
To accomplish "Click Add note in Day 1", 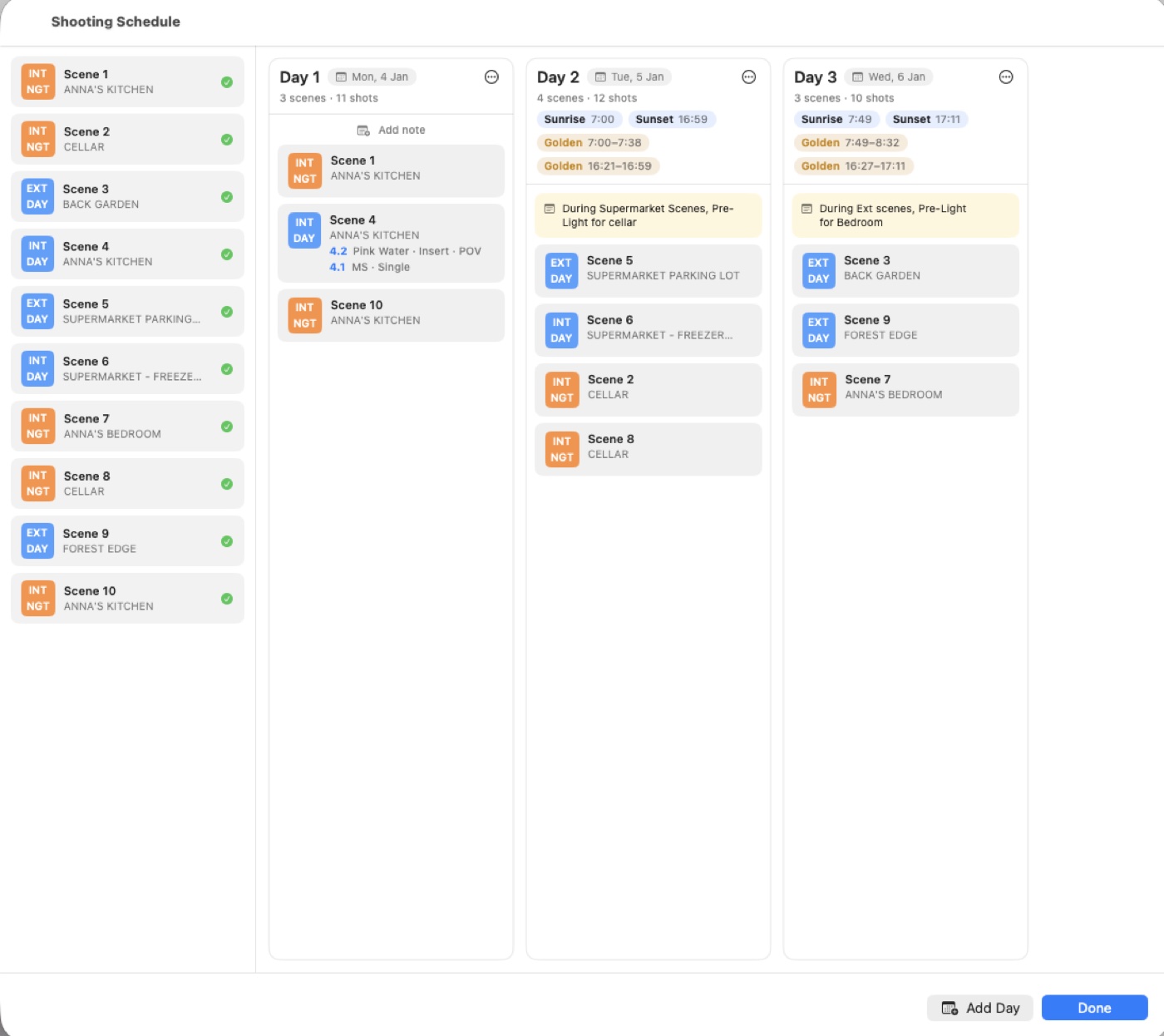I will 391,131.
